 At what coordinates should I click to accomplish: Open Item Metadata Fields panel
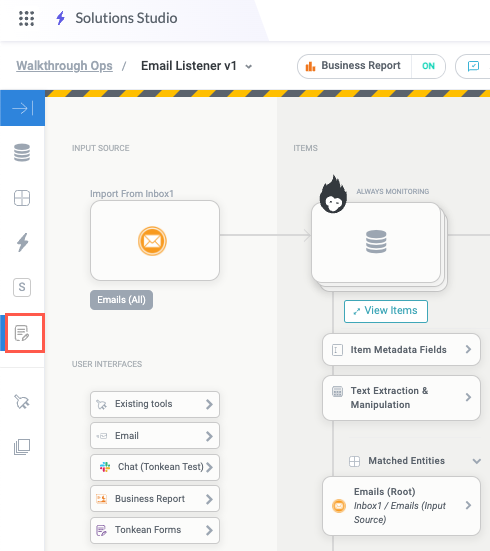(x=401, y=350)
